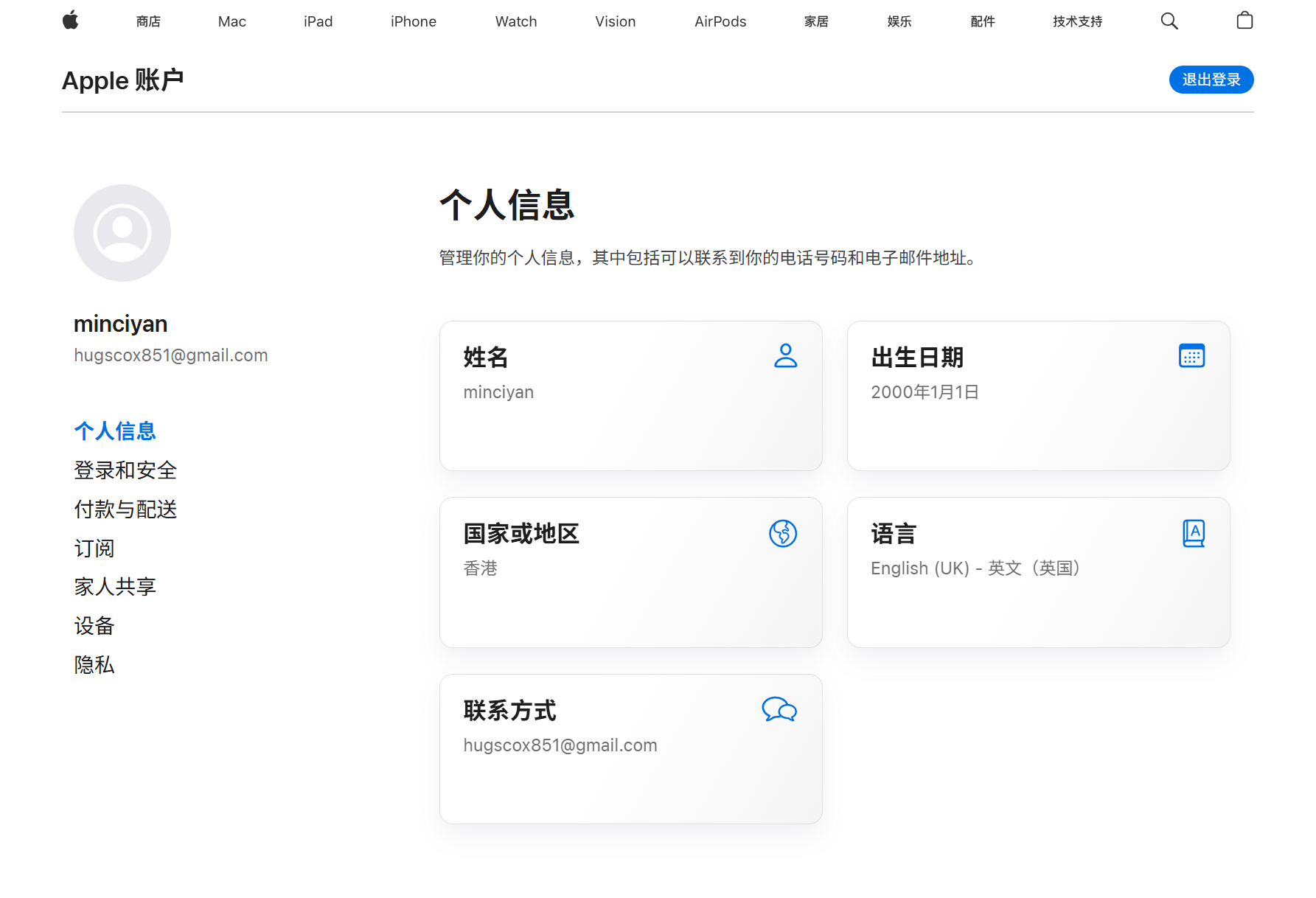Open the iPhone menu in navigation bar
Viewport: 1316px width, 898px height.
pyautogui.click(x=413, y=21)
